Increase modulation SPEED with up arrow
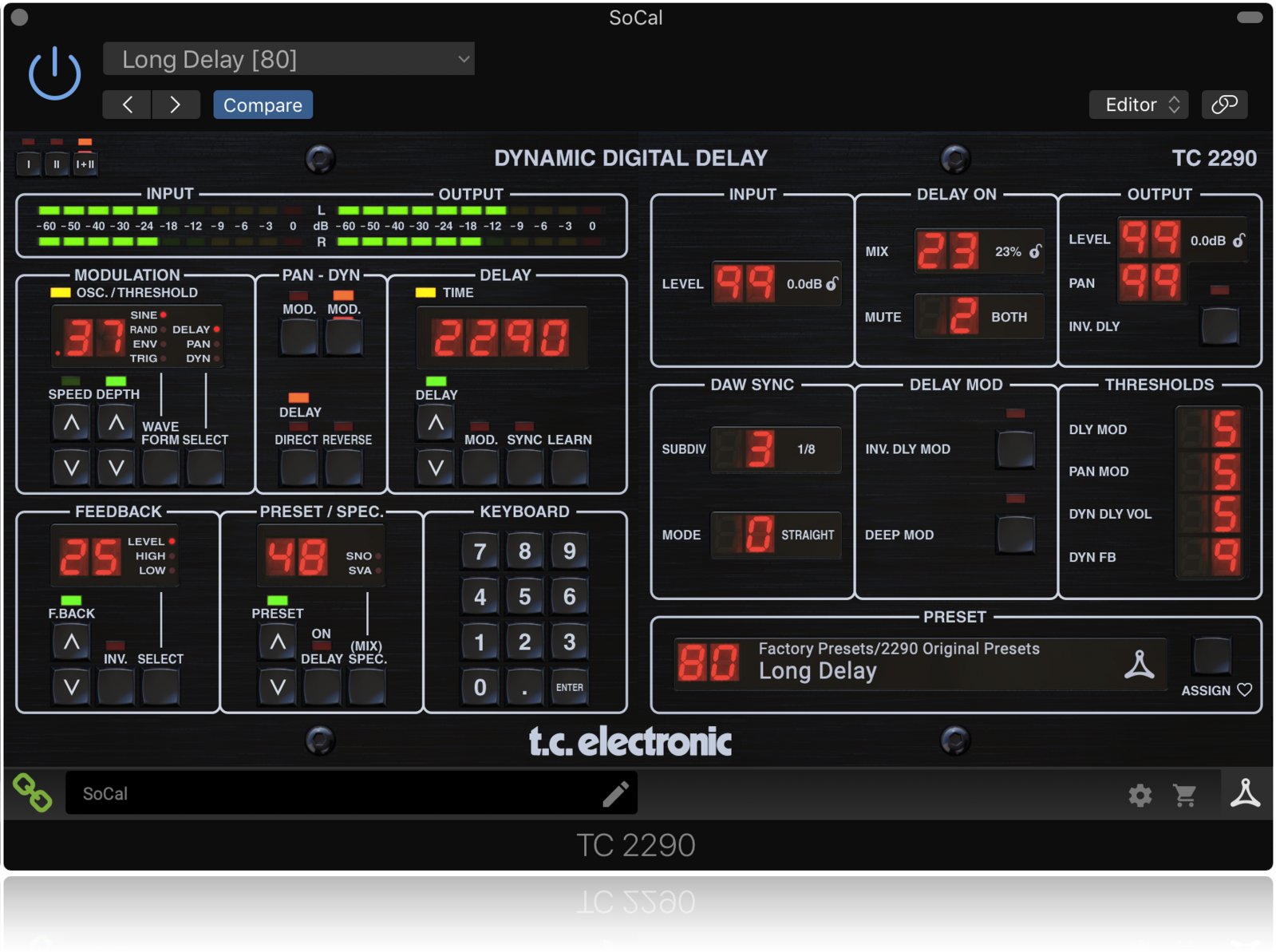 (x=71, y=423)
